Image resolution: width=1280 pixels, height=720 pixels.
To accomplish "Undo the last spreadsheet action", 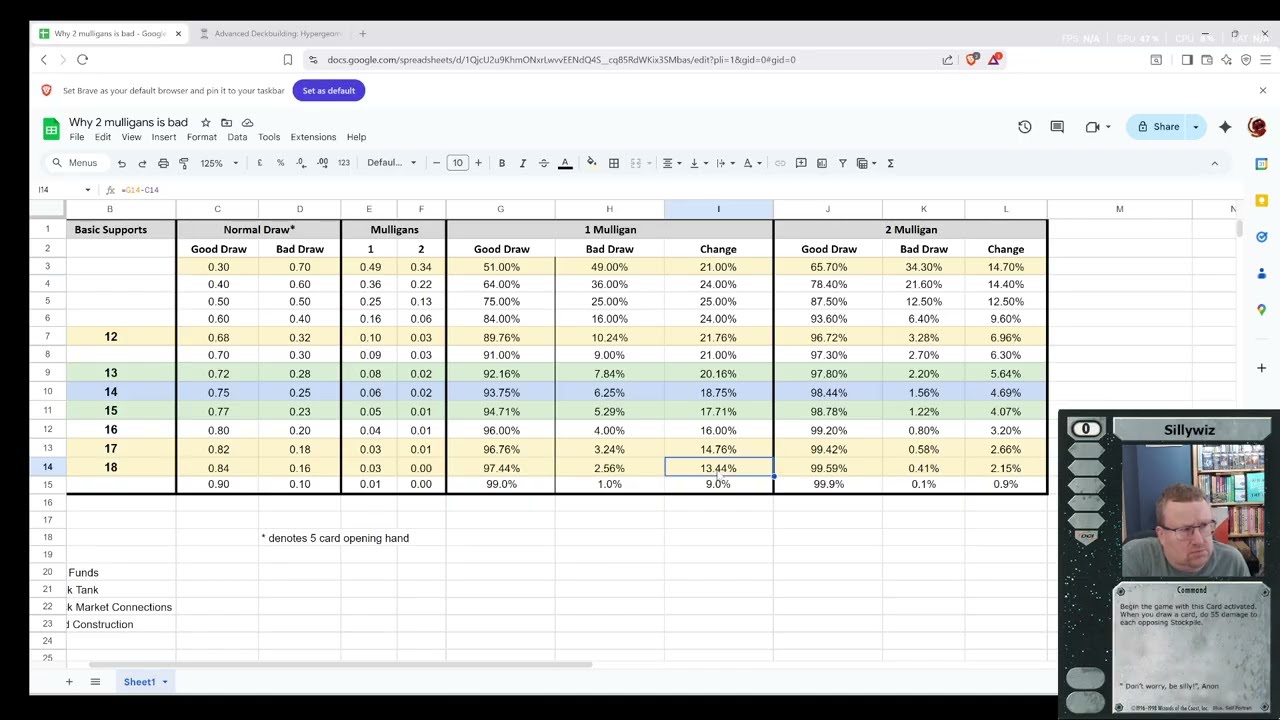I will pyautogui.click(x=121, y=163).
